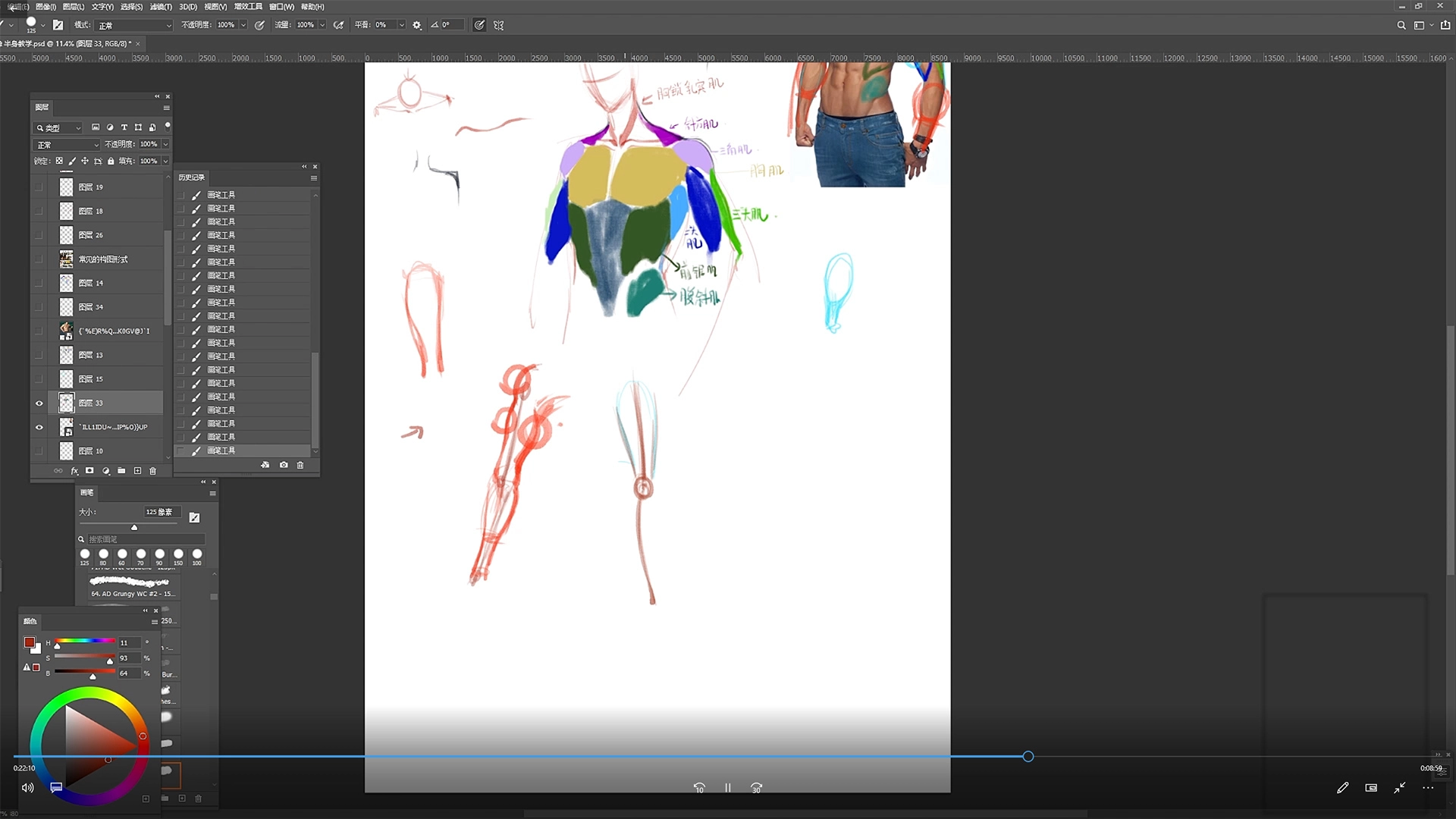Viewport: 1456px width, 819px height.
Task: Open the brush blend mode 模式 dropdown
Action: pyautogui.click(x=135, y=25)
